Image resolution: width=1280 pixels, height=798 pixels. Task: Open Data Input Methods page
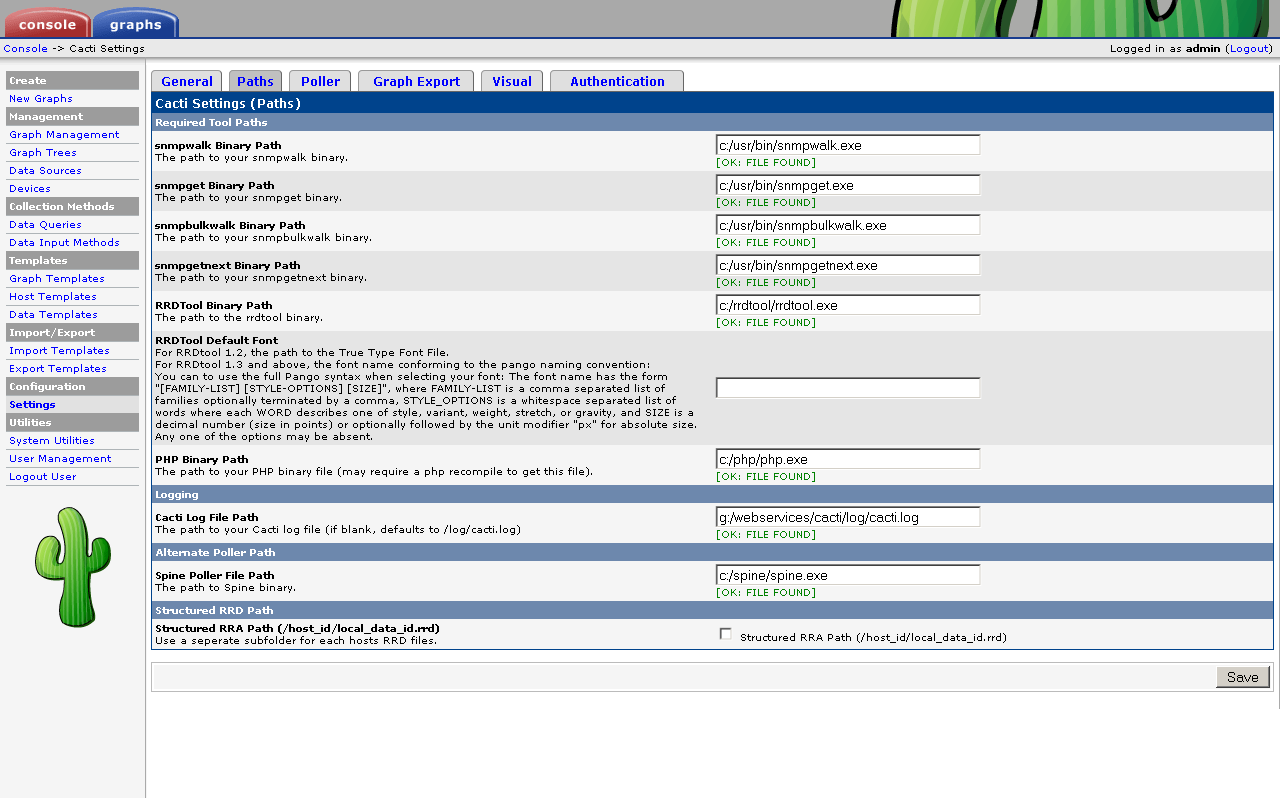[x=64, y=243]
